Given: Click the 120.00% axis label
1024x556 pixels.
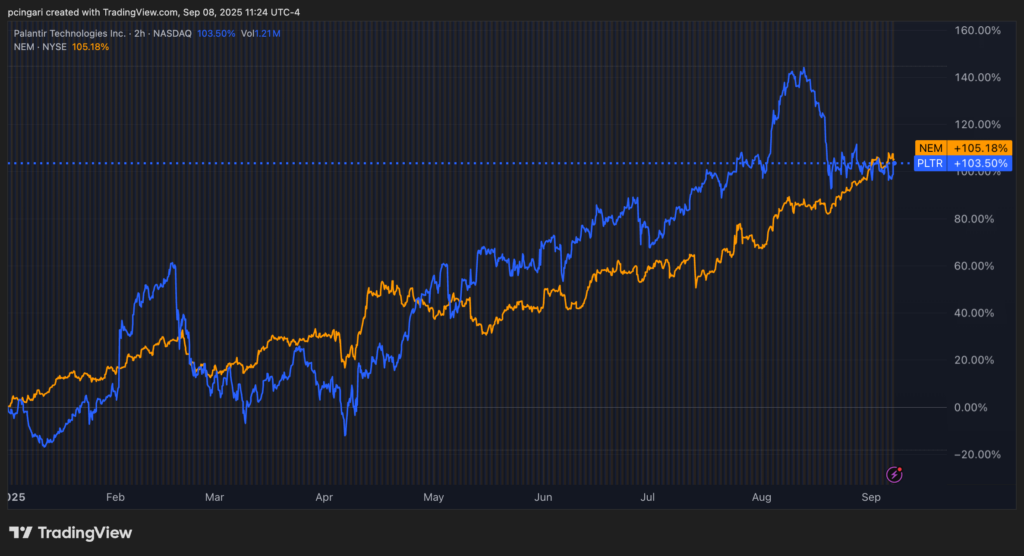Looking at the screenshot, I should point(977,124).
